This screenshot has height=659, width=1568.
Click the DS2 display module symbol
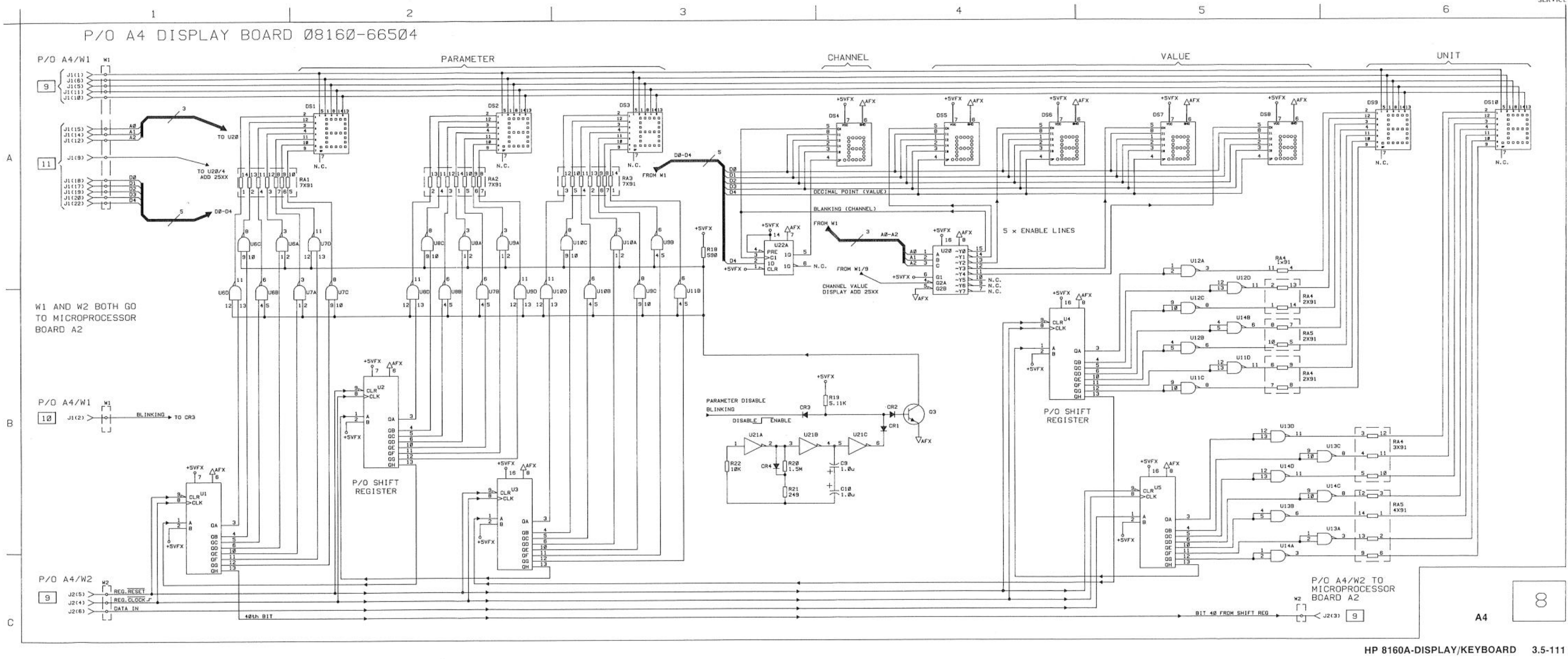[513, 132]
